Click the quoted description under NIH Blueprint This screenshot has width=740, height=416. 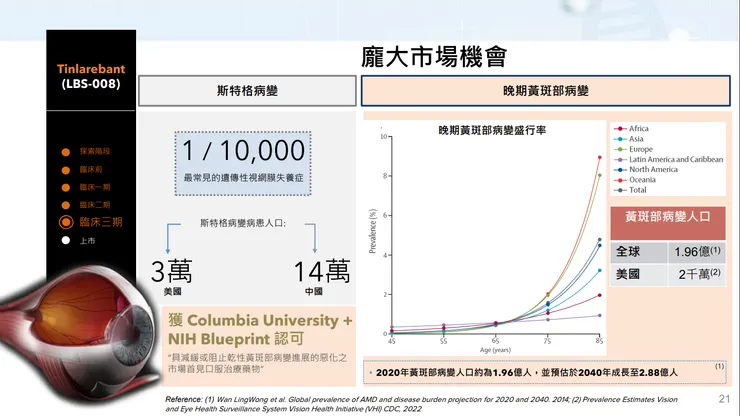click(x=258, y=364)
